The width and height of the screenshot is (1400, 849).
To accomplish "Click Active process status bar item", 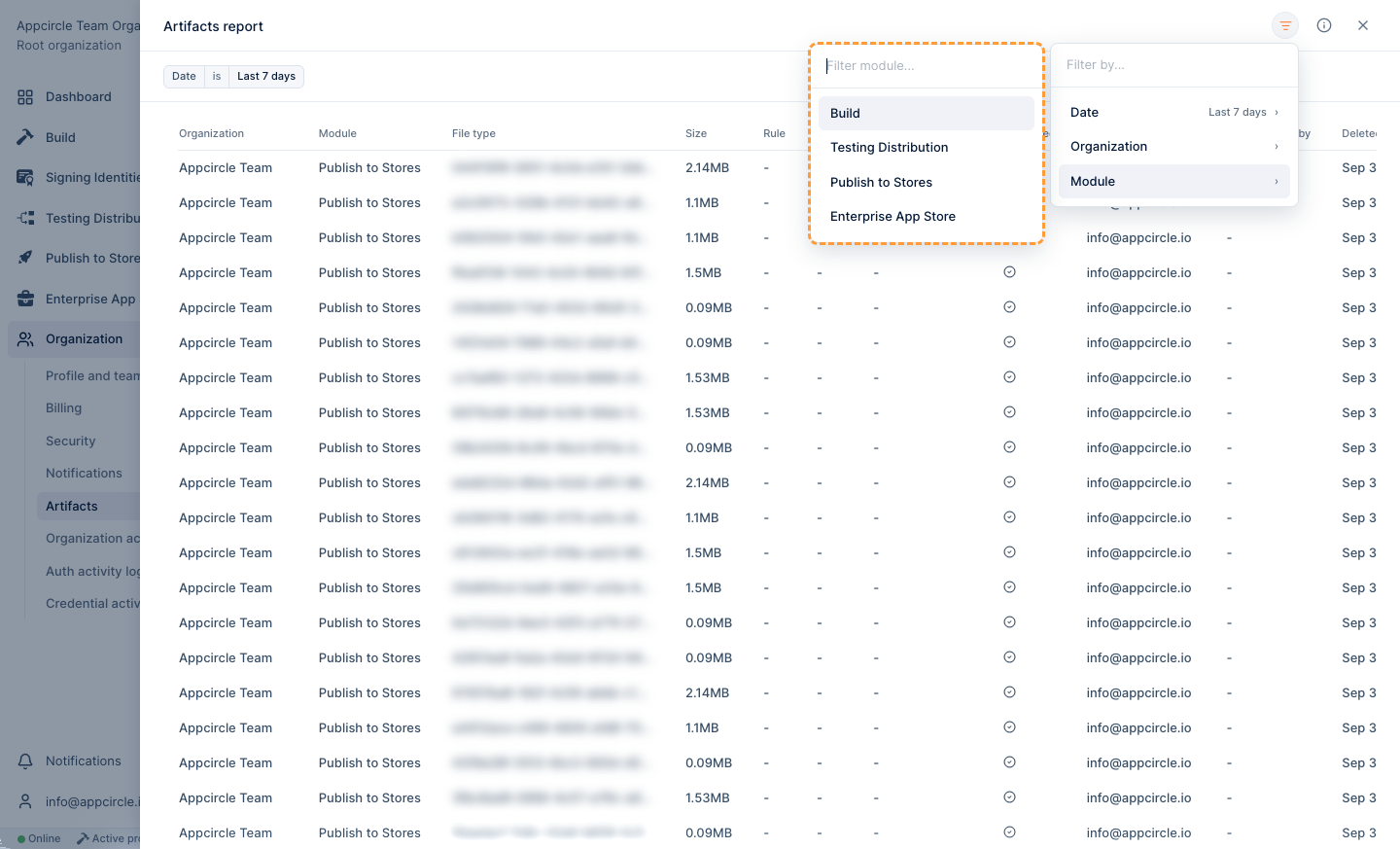I will (108, 838).
